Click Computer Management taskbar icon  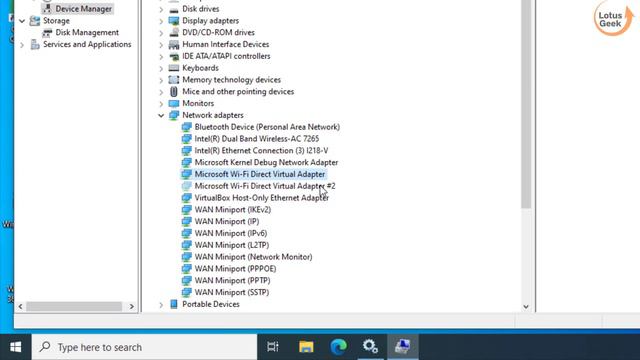pos(403,347)
